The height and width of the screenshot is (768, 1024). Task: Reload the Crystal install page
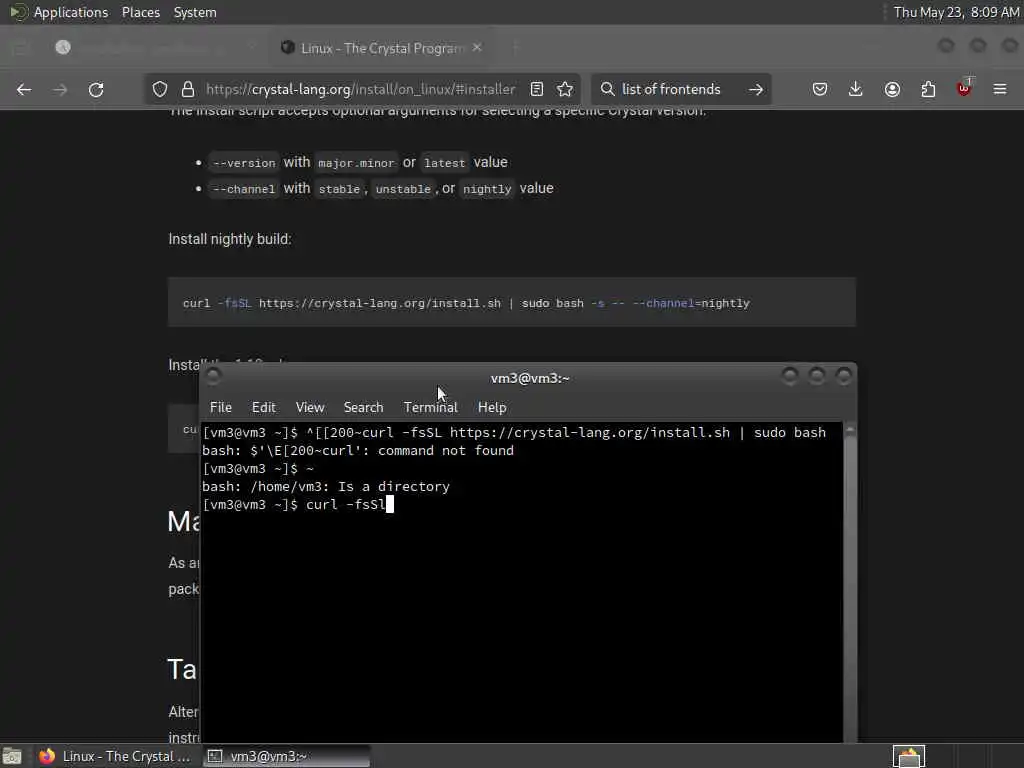click(96, 89)
